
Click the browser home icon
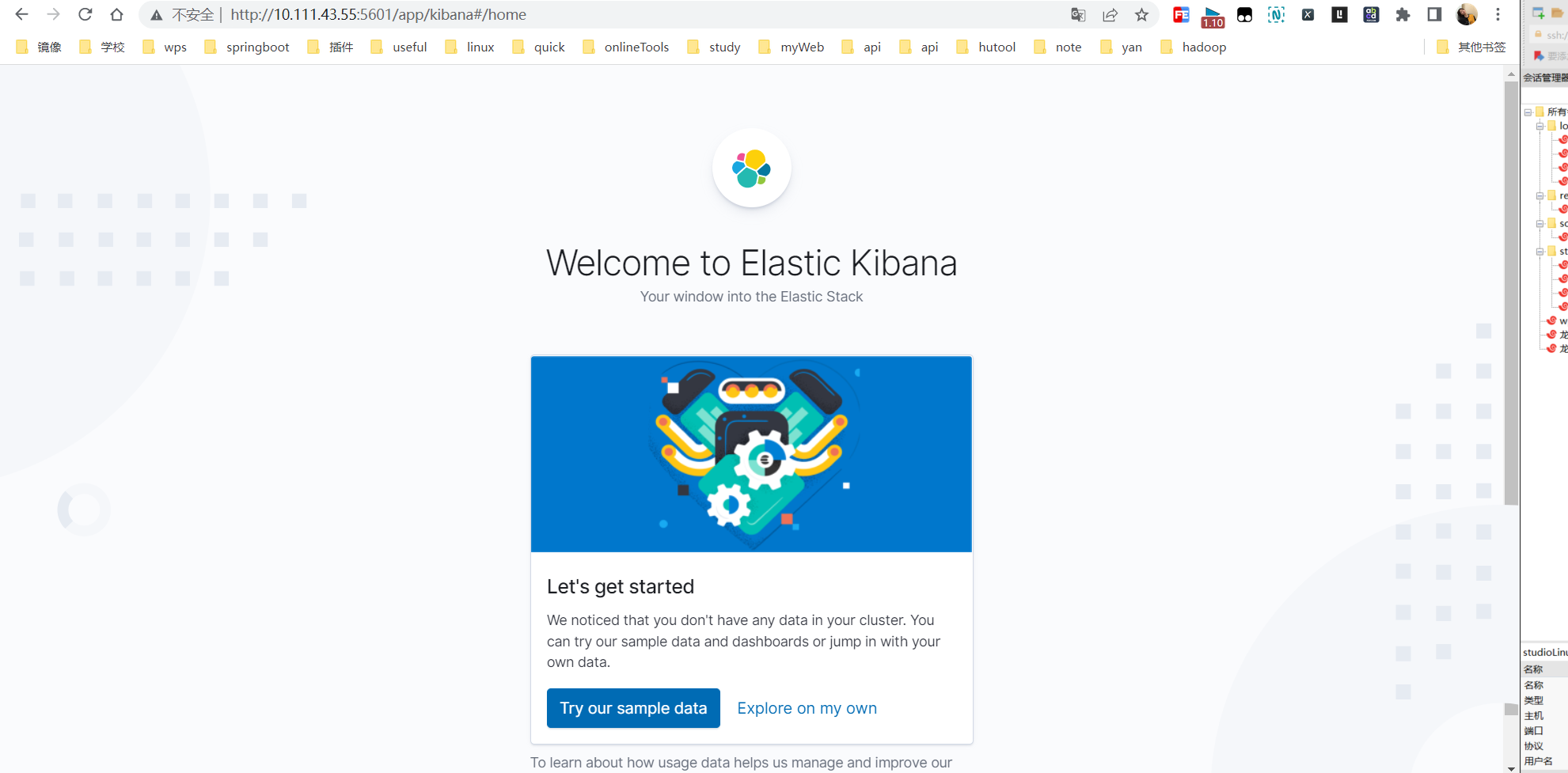coord(116,15)
